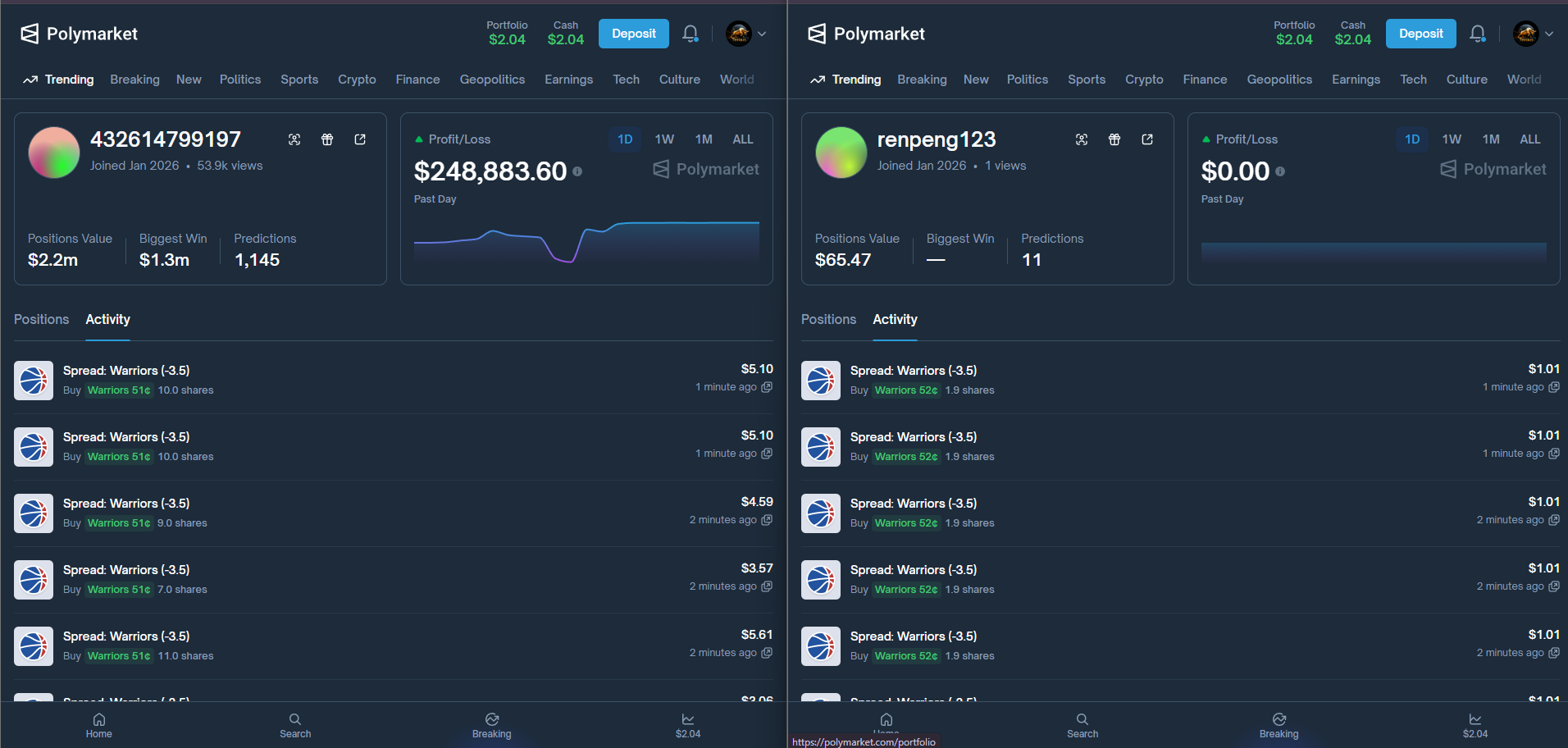The image size is (1568, 748).
Task: Open transaction link icon on first $5.10 activity row
Action: click(767, 387)
